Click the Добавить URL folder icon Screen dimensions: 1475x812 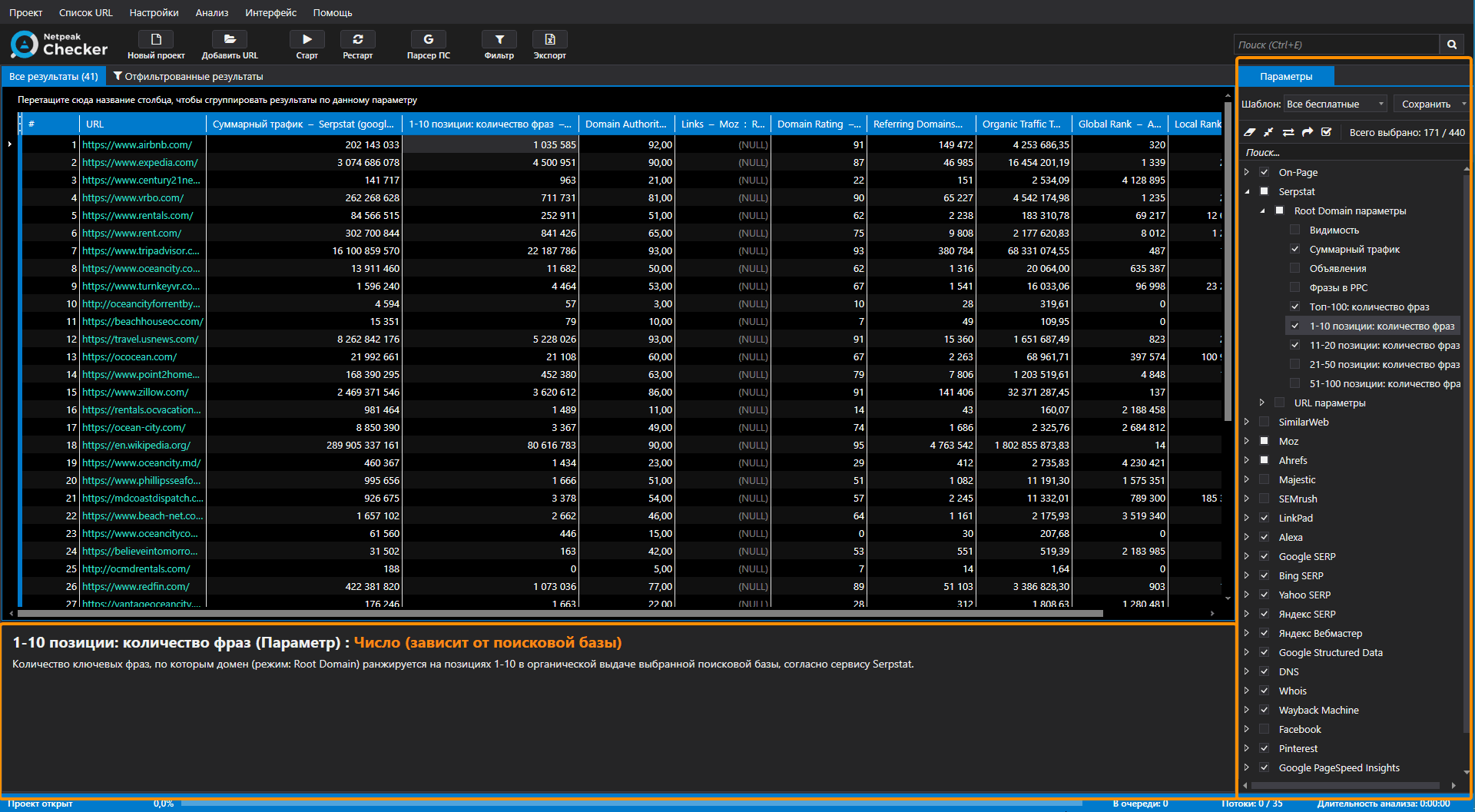[x=230, y=39]
